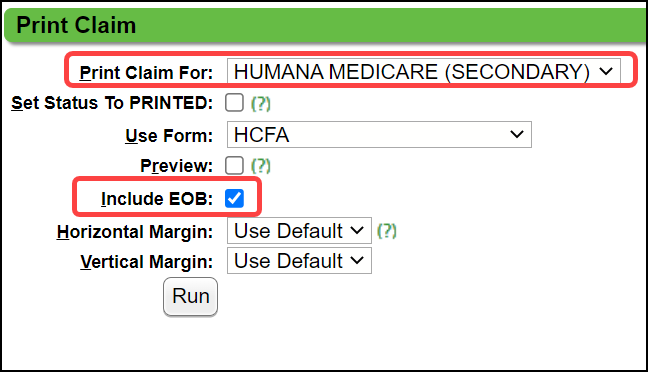Uncheck the Include EOB checkbox
Viewport: 648px width, 372px height.
click(234, 198)
